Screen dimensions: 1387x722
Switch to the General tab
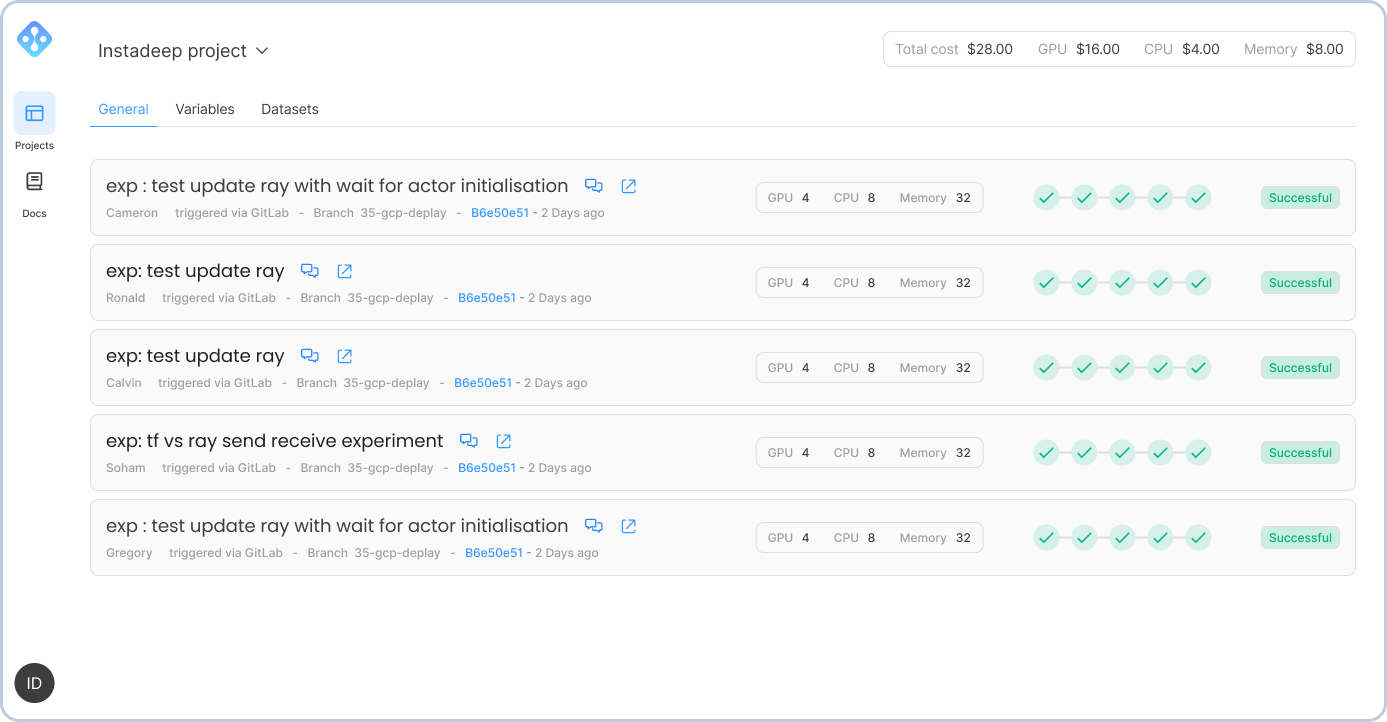coord(124,109)
